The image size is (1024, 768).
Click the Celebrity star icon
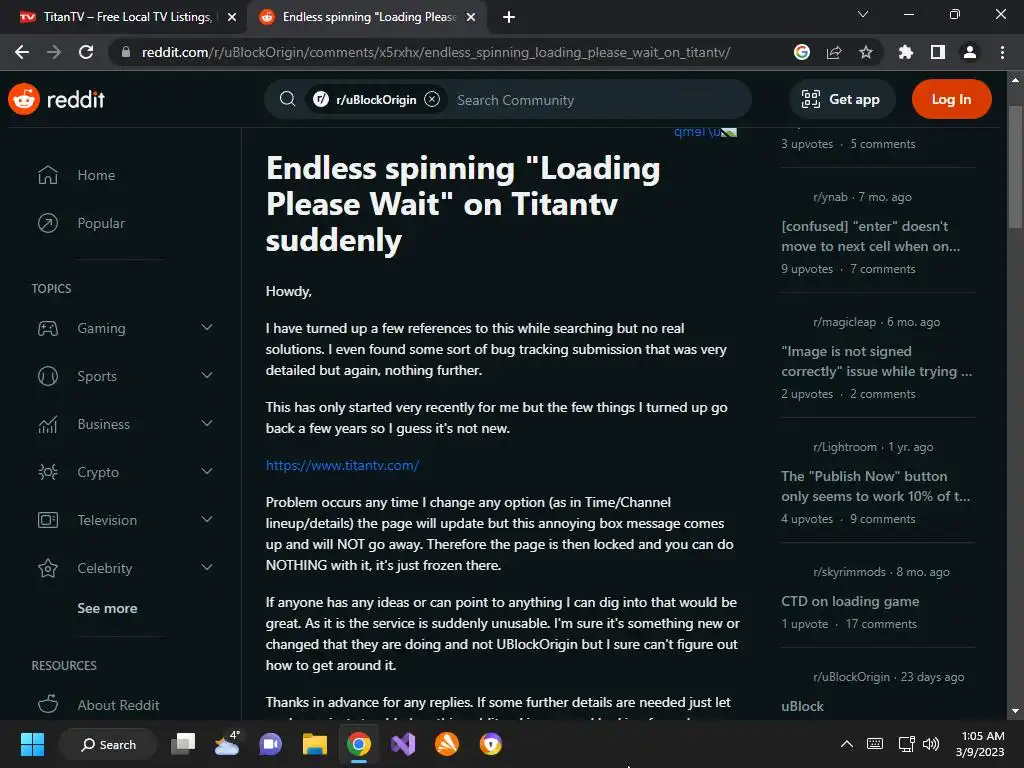48,568
